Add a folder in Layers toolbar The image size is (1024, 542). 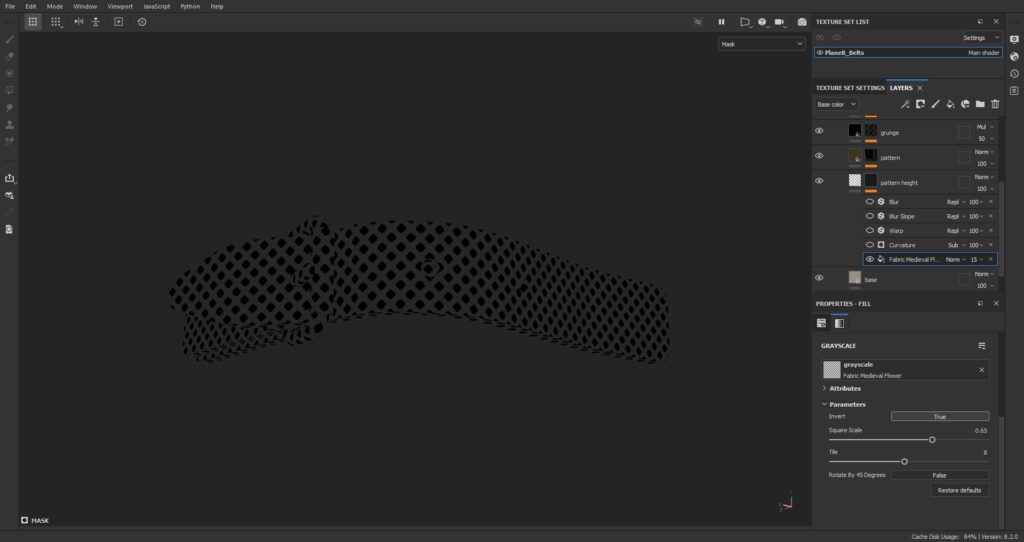point(980,104)
